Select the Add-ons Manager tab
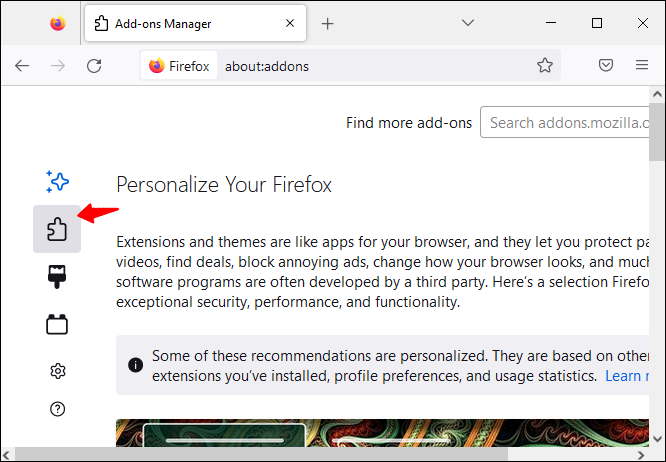This screenshot has height=462, width=666. (x=195, y=23)
